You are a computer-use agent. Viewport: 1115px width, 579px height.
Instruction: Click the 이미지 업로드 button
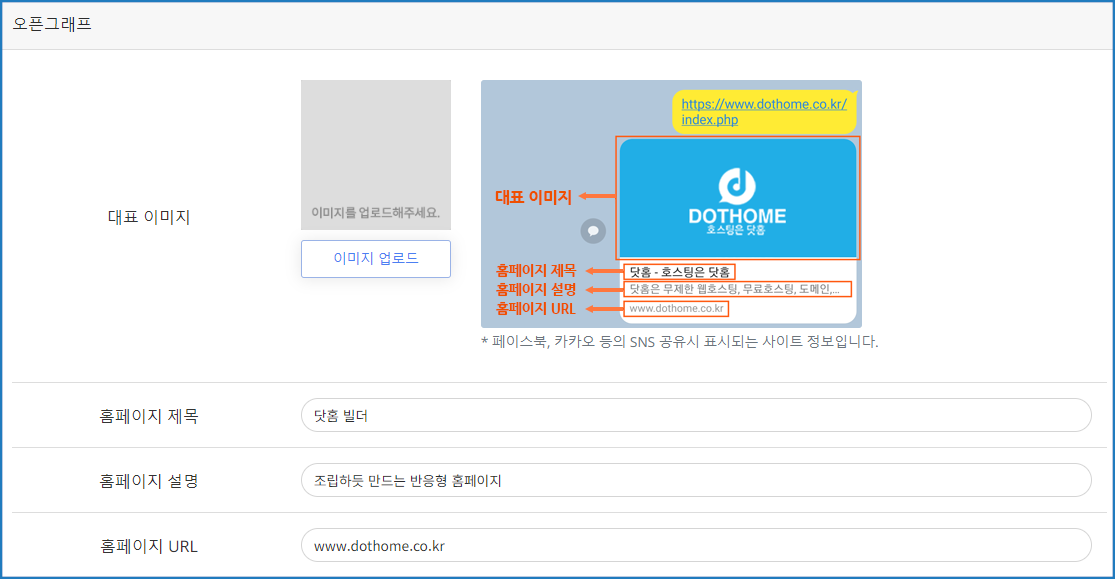click(375, 258)
